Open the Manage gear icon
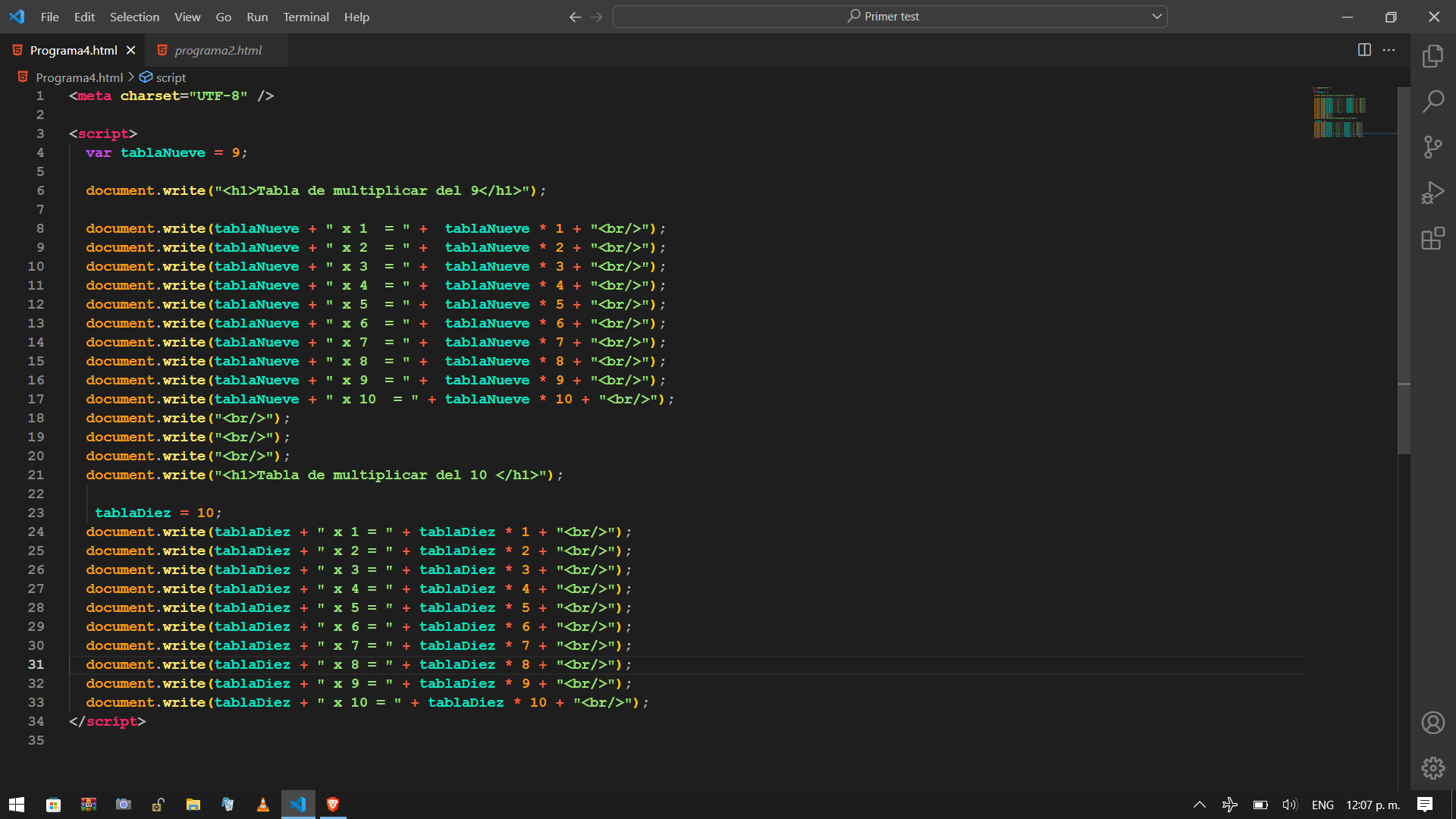Image resolution: width=1456 pixels, height=819 pixels. [1432, 768]
